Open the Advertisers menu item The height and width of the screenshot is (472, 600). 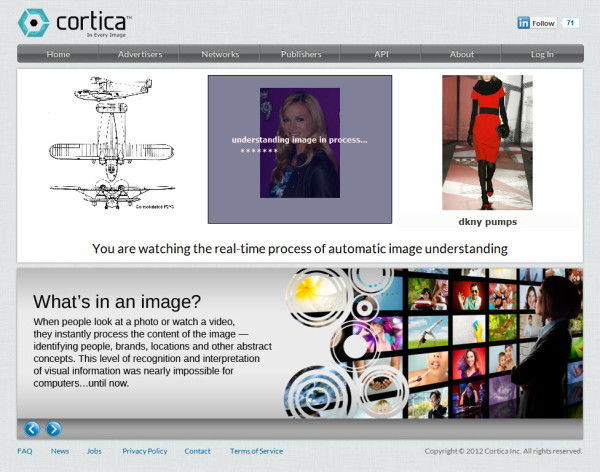coord(140,54)
